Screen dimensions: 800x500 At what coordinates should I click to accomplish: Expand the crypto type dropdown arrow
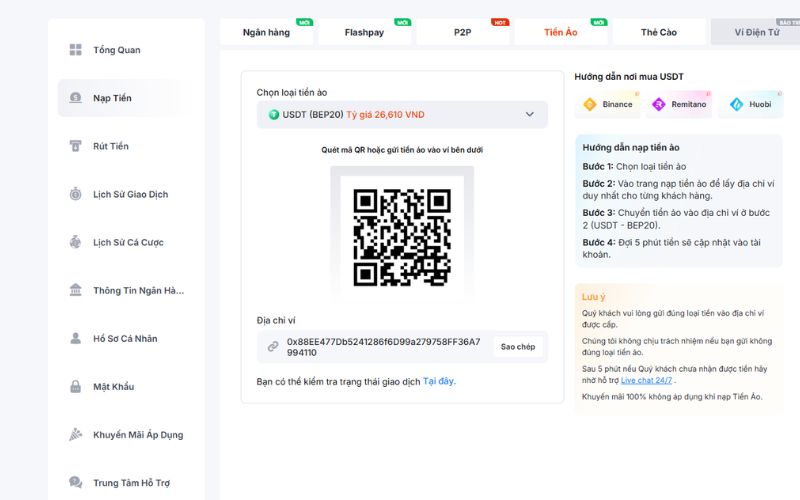530,114
